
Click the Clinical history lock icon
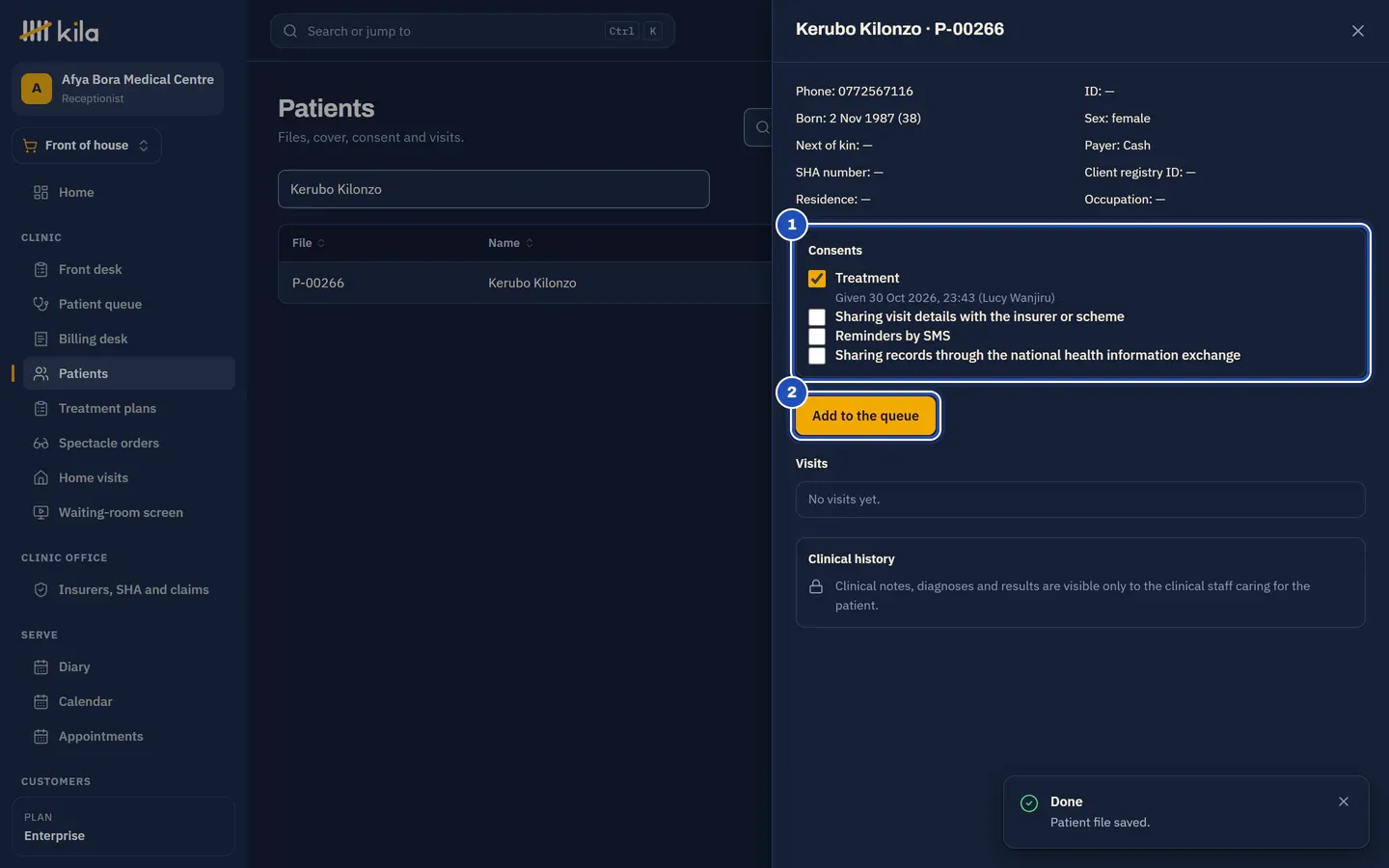[x=816, y=586]
